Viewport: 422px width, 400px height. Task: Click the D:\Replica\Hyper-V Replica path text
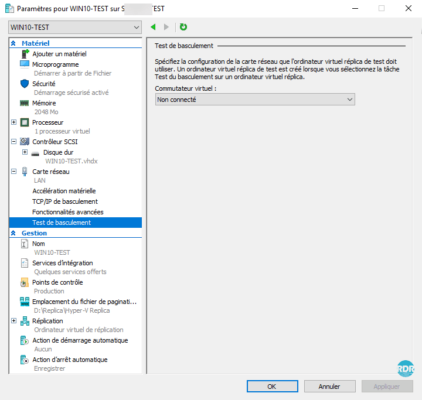(72, 311)
